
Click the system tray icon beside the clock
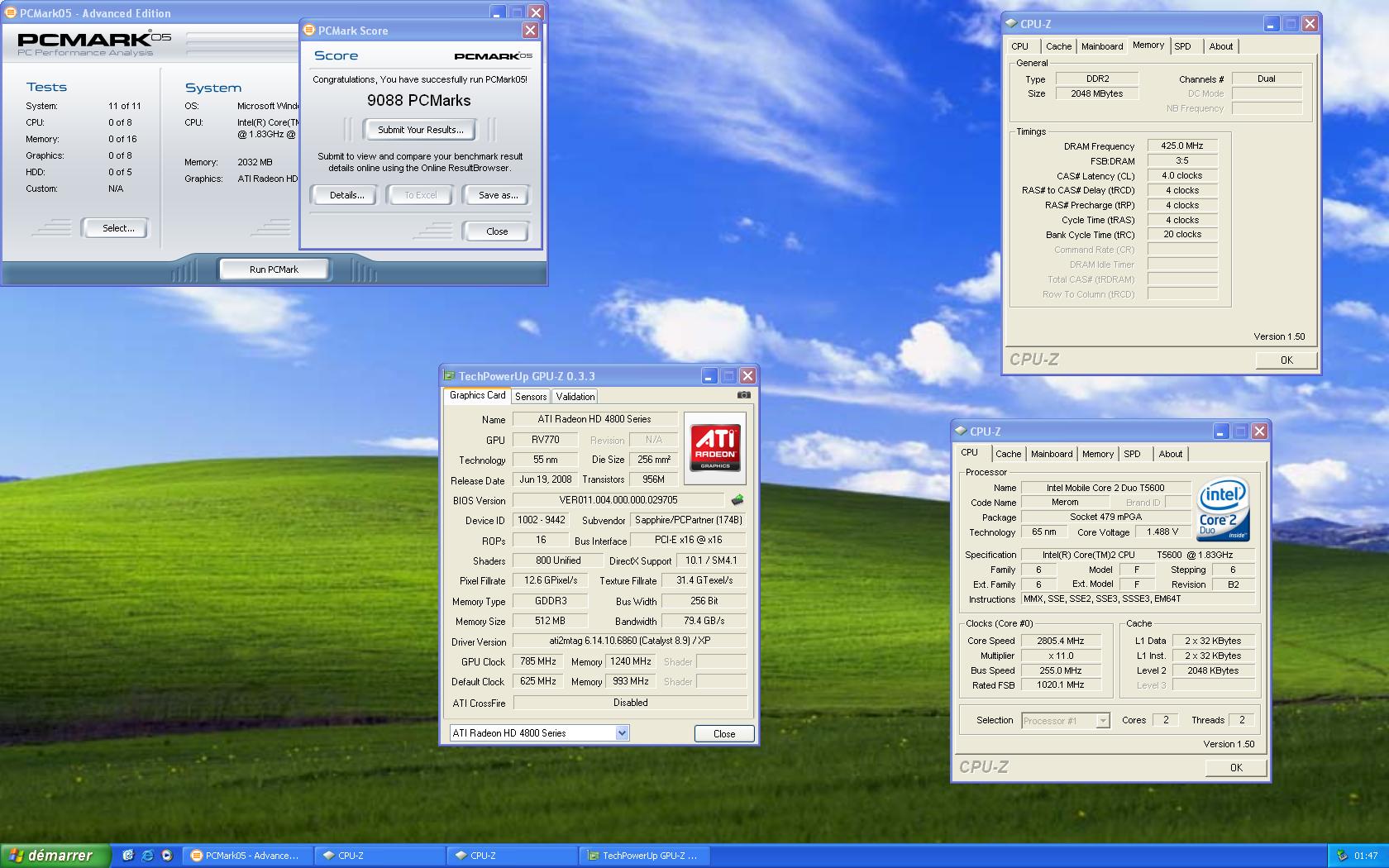[x=1342, y=856]
